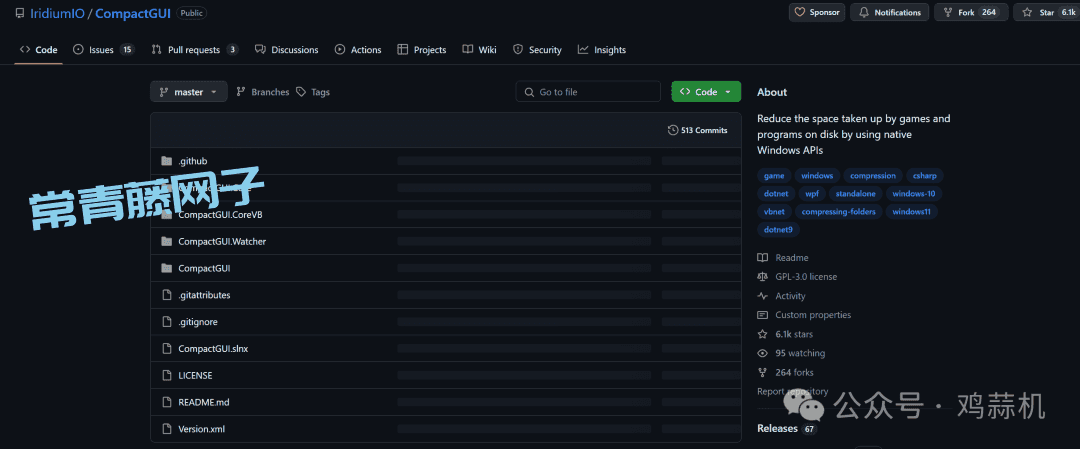Open the Wiki tab
Image resolution: width=1080 pixels, height=449 pixels.
coord(479,50)
